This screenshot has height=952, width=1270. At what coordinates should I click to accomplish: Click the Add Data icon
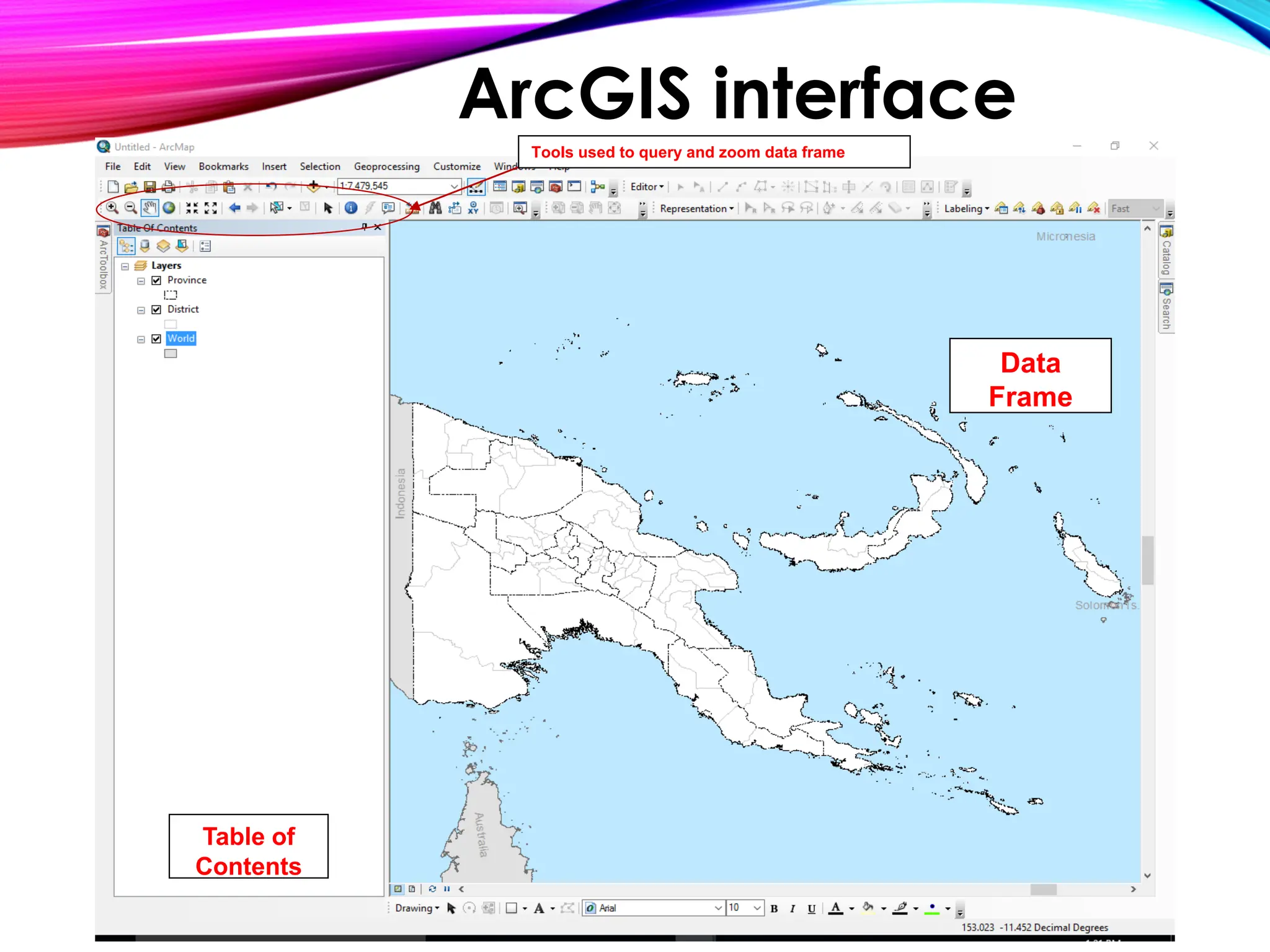pos(314,186)
